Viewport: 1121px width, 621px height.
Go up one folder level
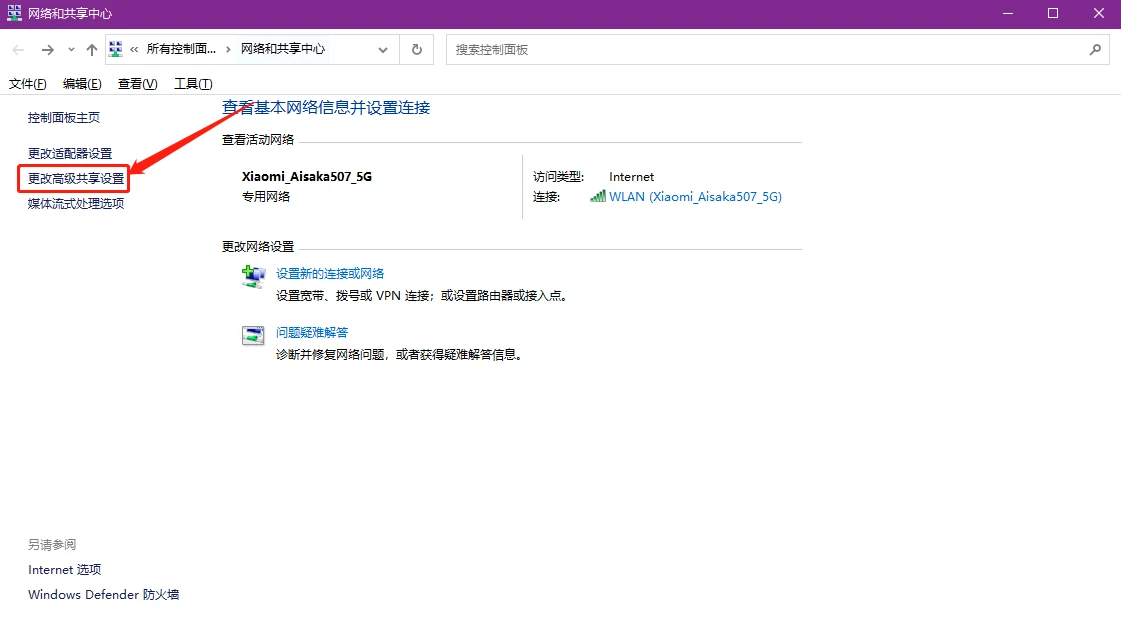pyautogui.click(x=91, y=49)
